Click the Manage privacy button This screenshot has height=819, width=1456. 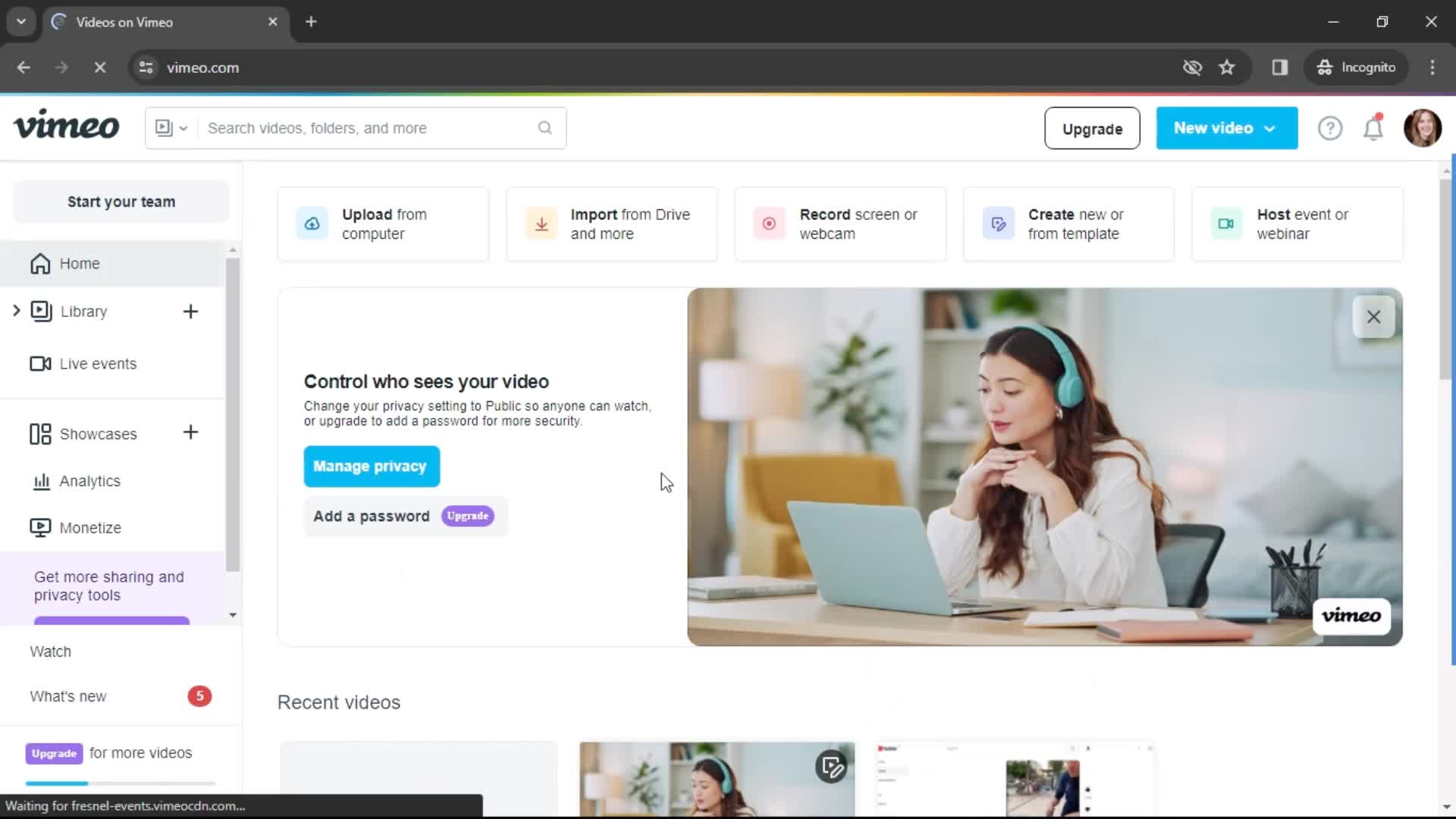pos(371,466)
